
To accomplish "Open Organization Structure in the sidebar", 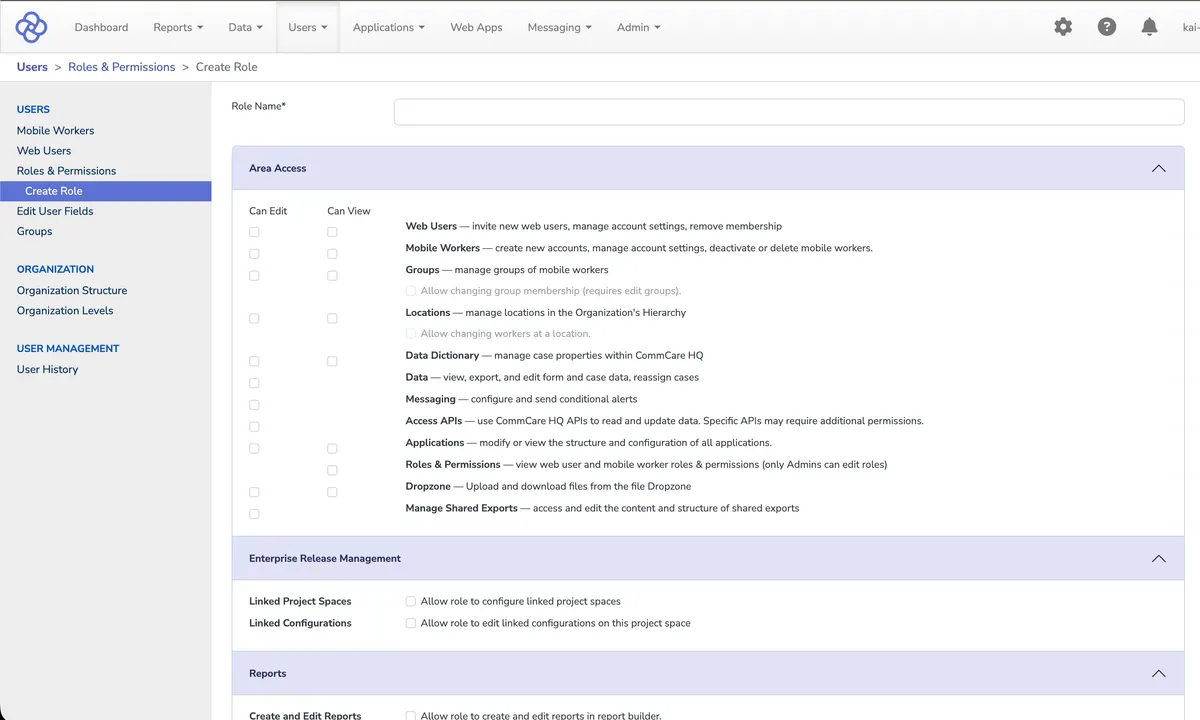I will coord(72,290).
